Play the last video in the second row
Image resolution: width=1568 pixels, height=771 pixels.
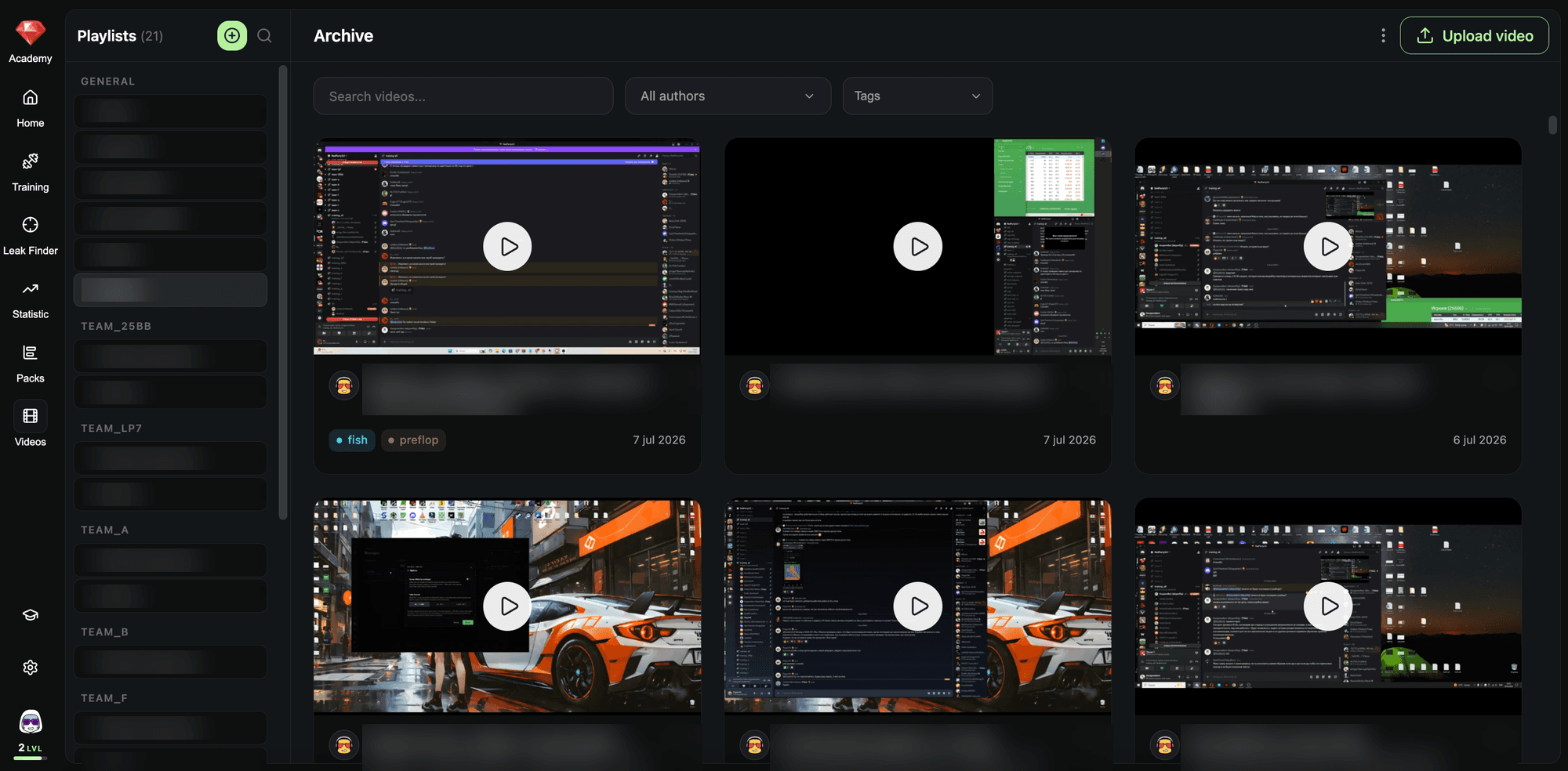pyautogui.click(x=1327, y=606)
